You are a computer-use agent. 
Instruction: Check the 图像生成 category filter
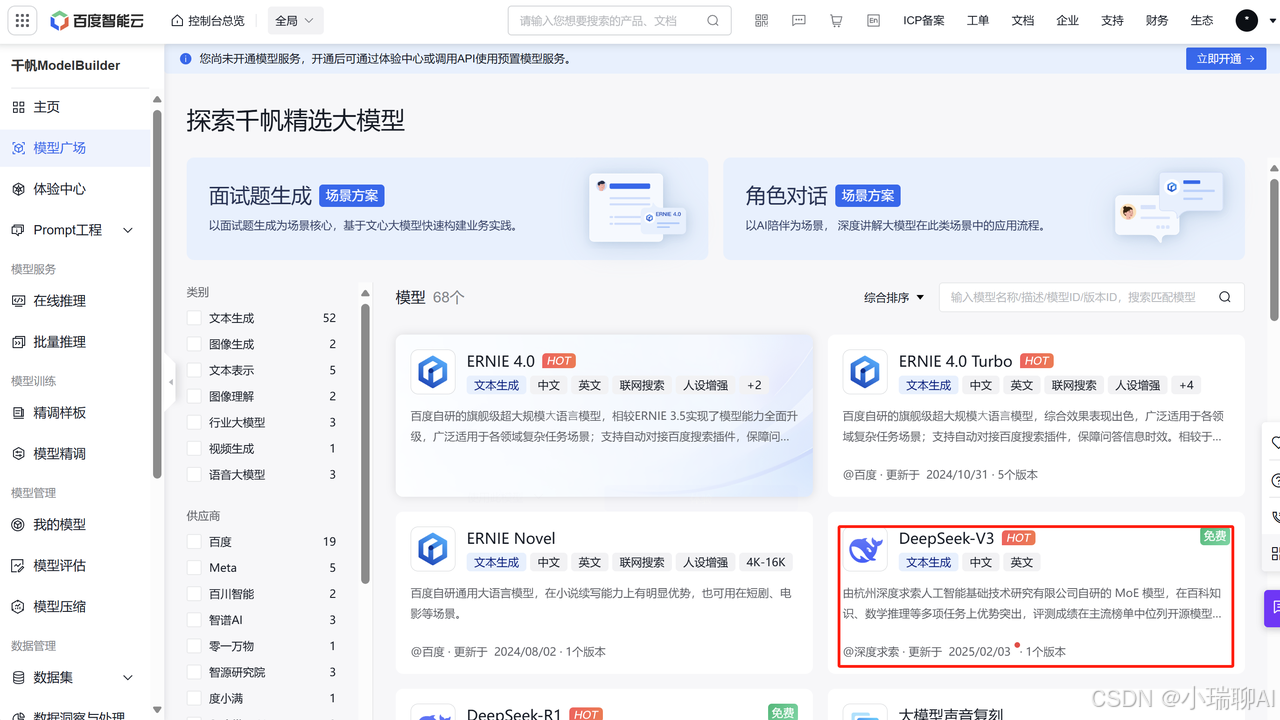coord(194,344)
